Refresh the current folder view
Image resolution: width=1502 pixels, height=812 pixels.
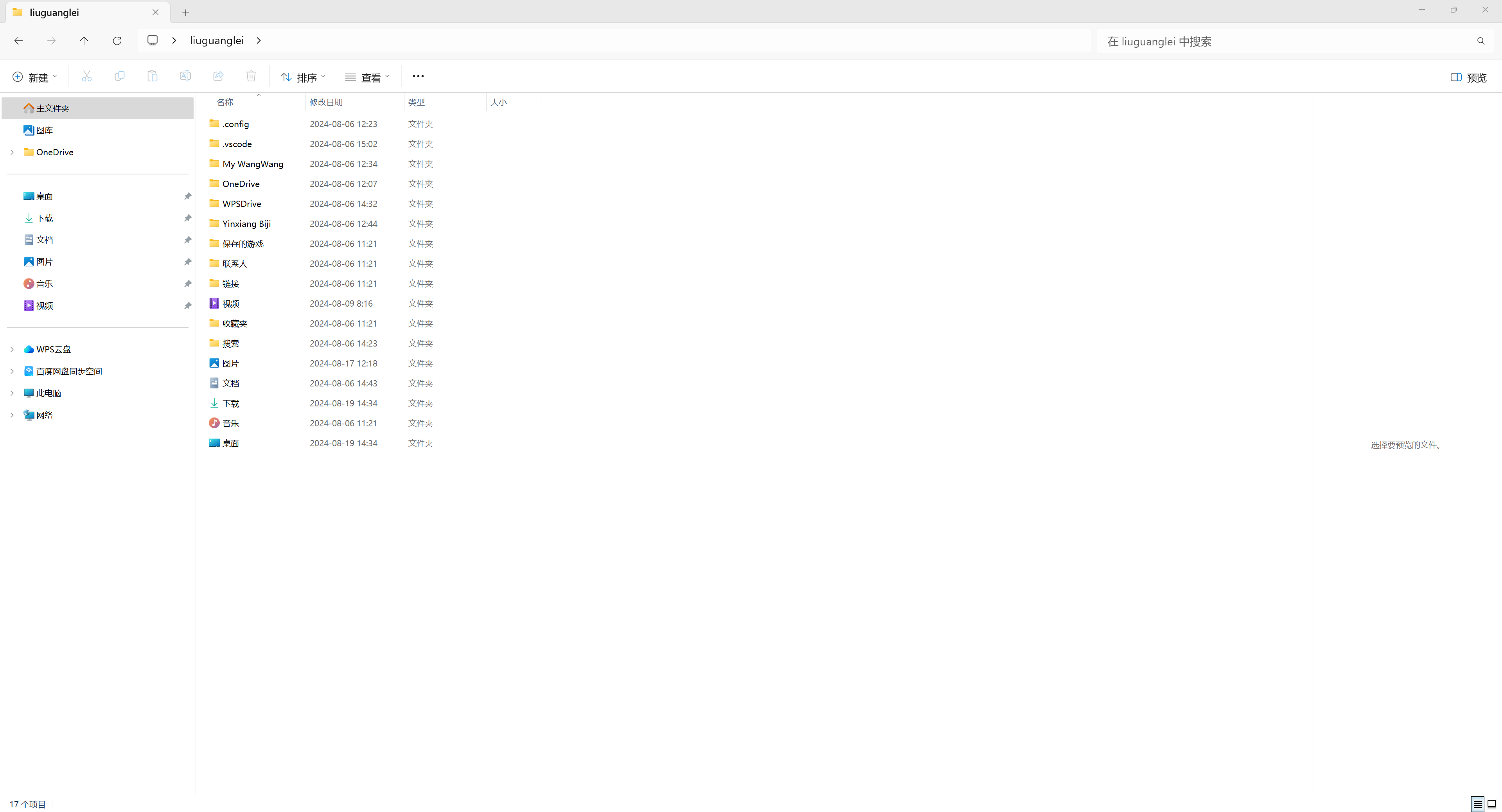point(117,41)
